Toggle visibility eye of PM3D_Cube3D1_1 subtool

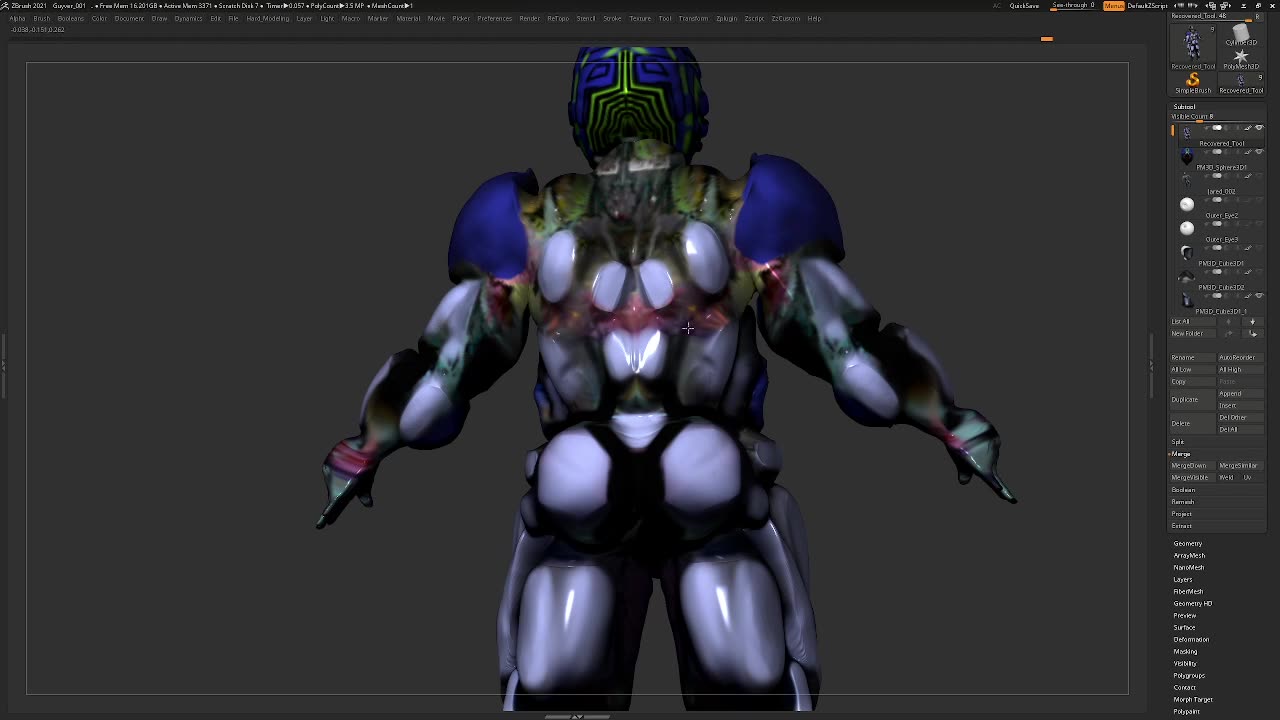pyautogui.click(x=1259, y=296)
